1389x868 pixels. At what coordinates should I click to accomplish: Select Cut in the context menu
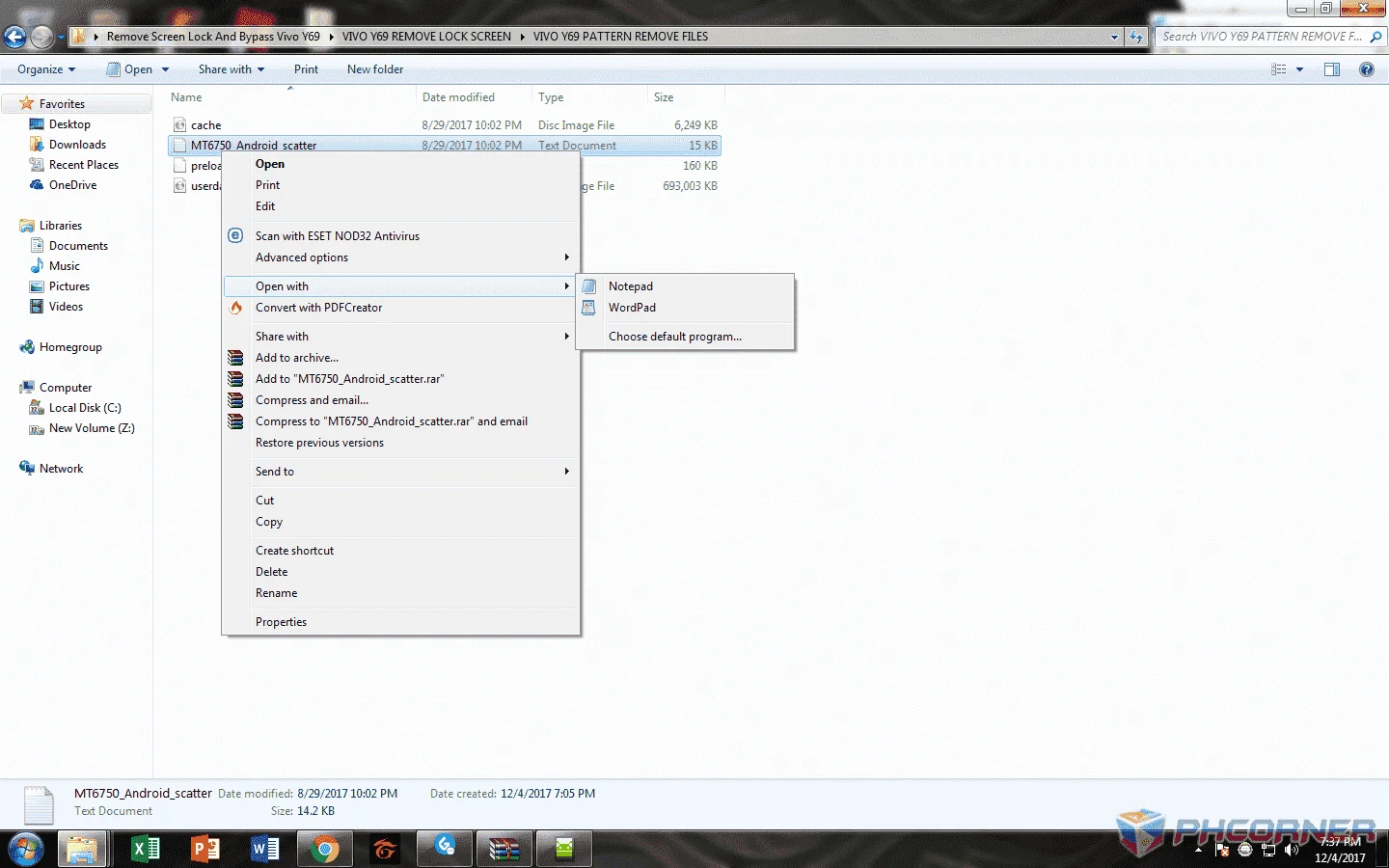(264, 501)
